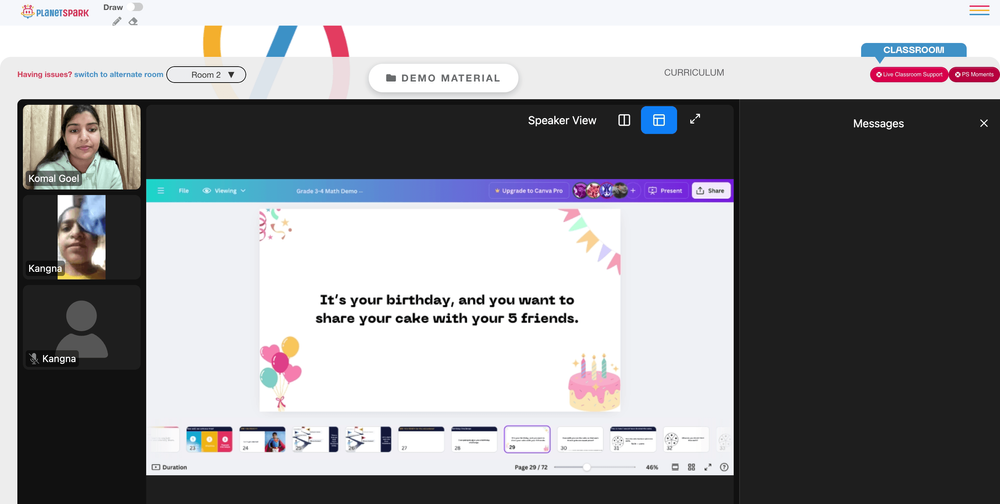1000x504 pixels.
Task: Click the PS Moments button
Action: [x=974, y=75]
